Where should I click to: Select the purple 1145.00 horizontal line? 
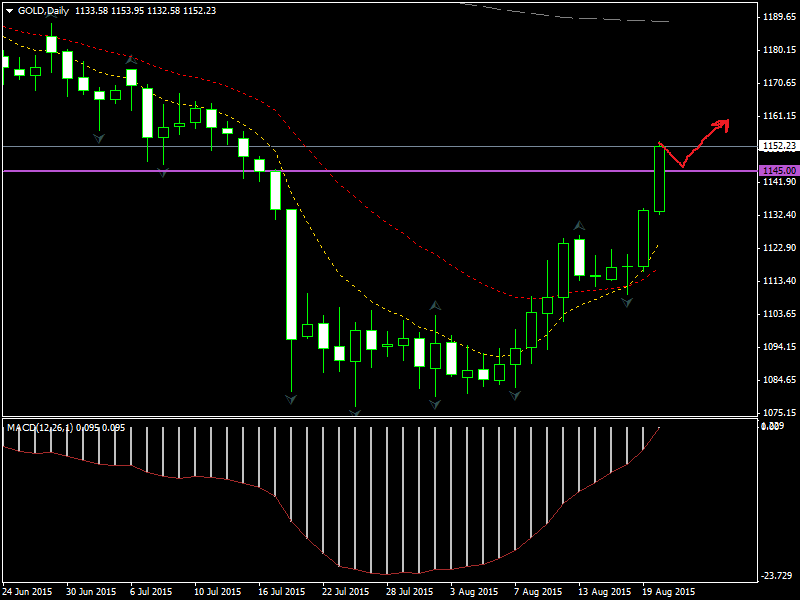pyautogui.click(x=380, y=171)
